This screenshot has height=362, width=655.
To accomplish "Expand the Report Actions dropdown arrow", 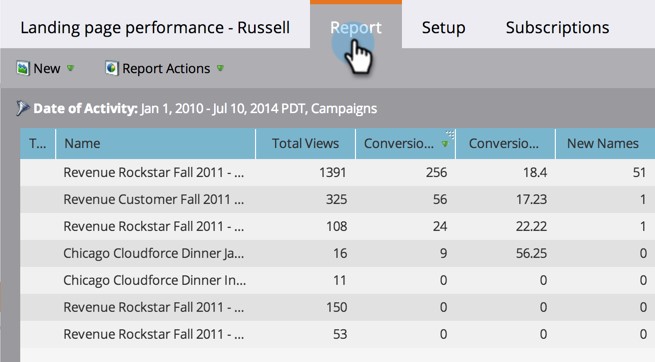I will pos(220,68).
